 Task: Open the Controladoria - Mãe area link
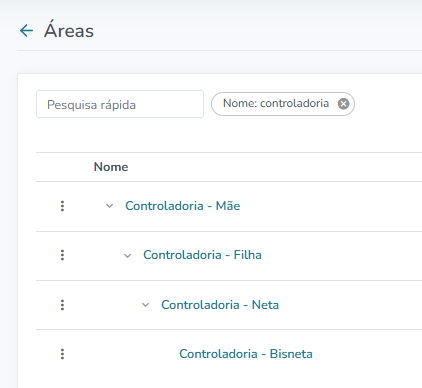[183, 206]
